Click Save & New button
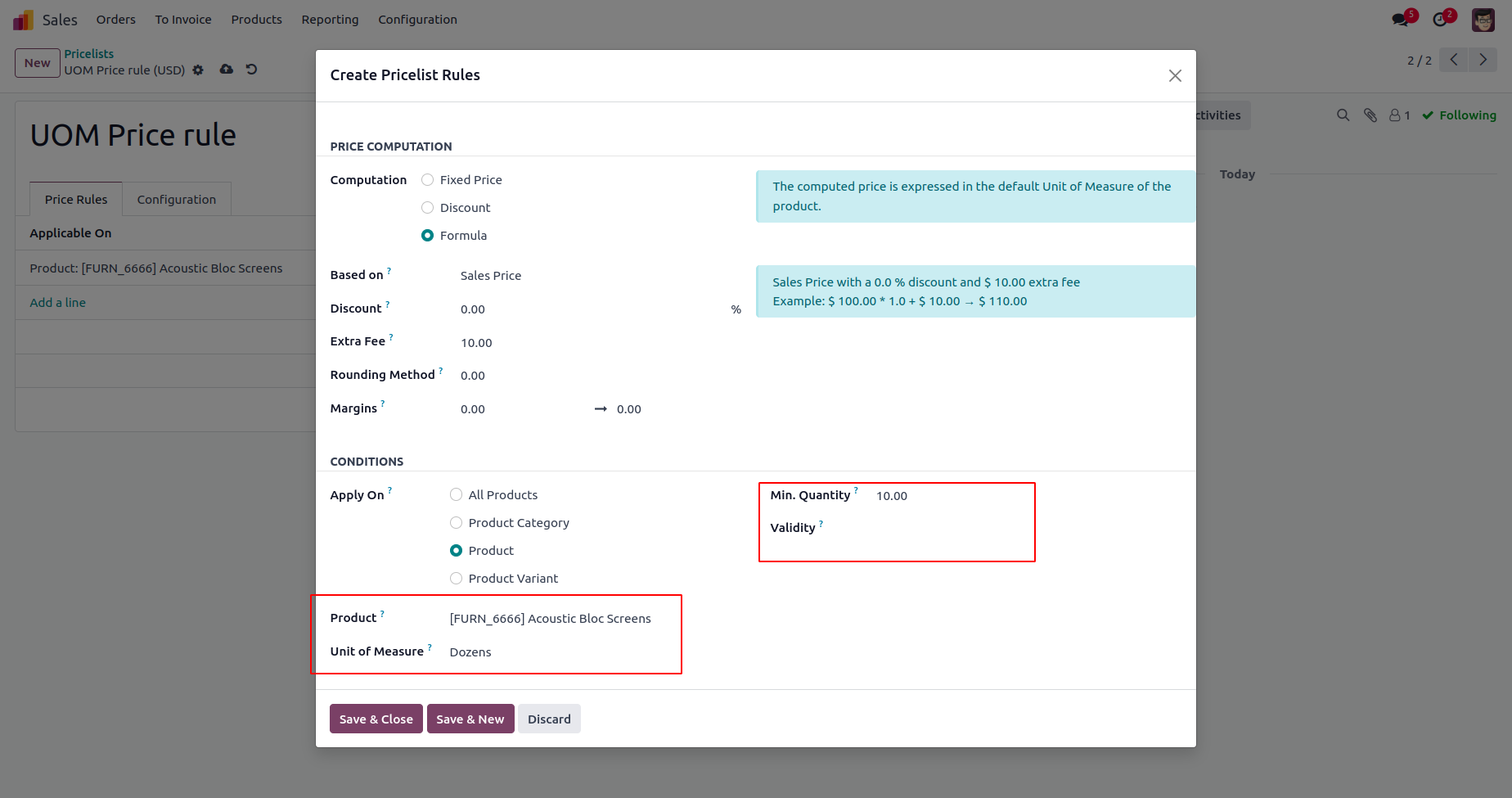1512x798 pixels. [x=470, y=719]
